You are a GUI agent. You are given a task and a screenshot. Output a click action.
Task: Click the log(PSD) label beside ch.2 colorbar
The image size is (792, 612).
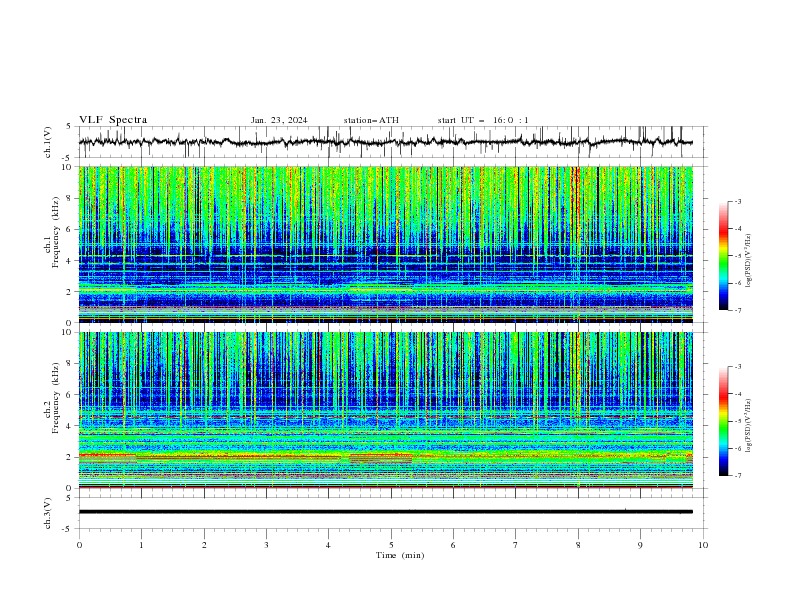click(748, 426)
